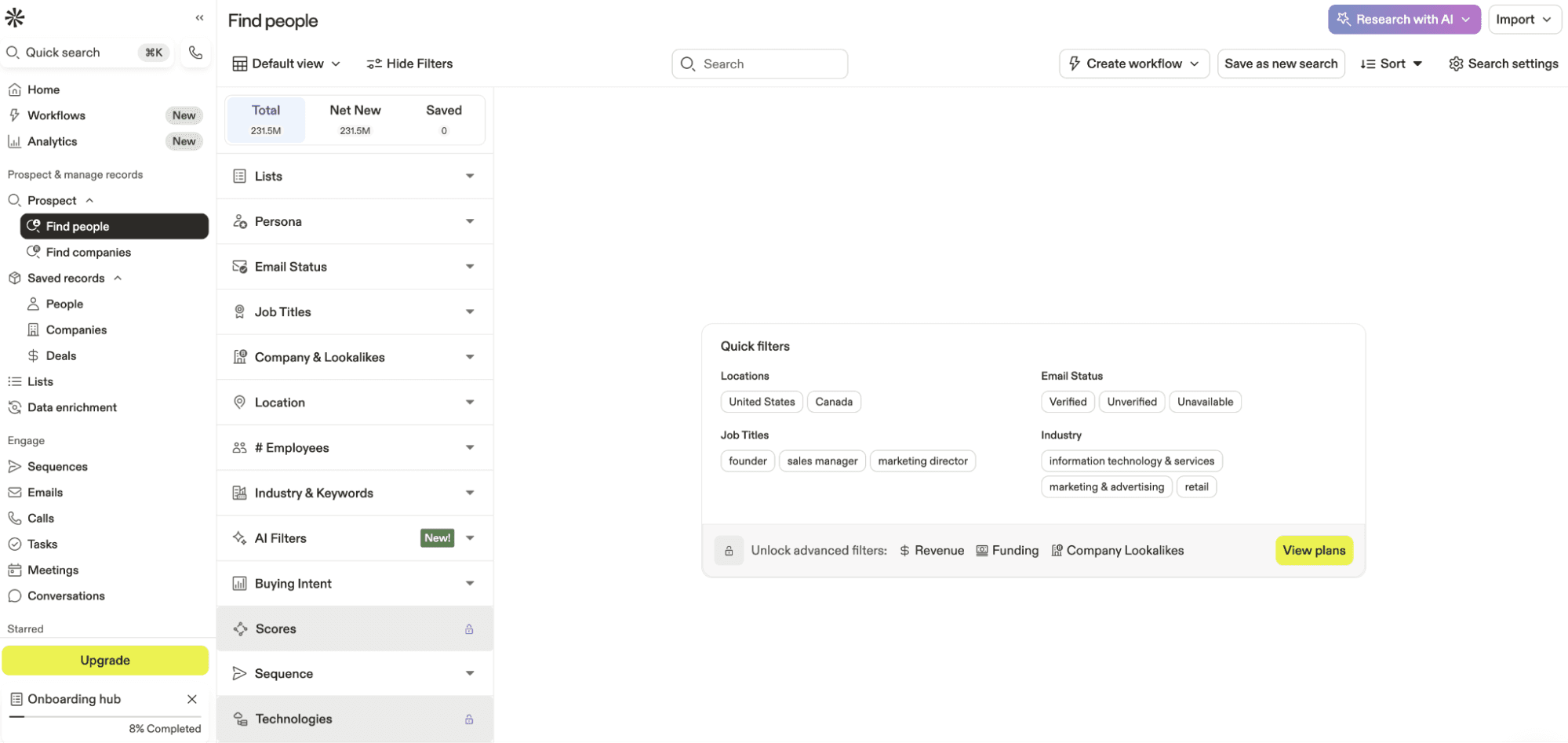
Task: Switch to the Saved results tab
Action: click(443, 118)
